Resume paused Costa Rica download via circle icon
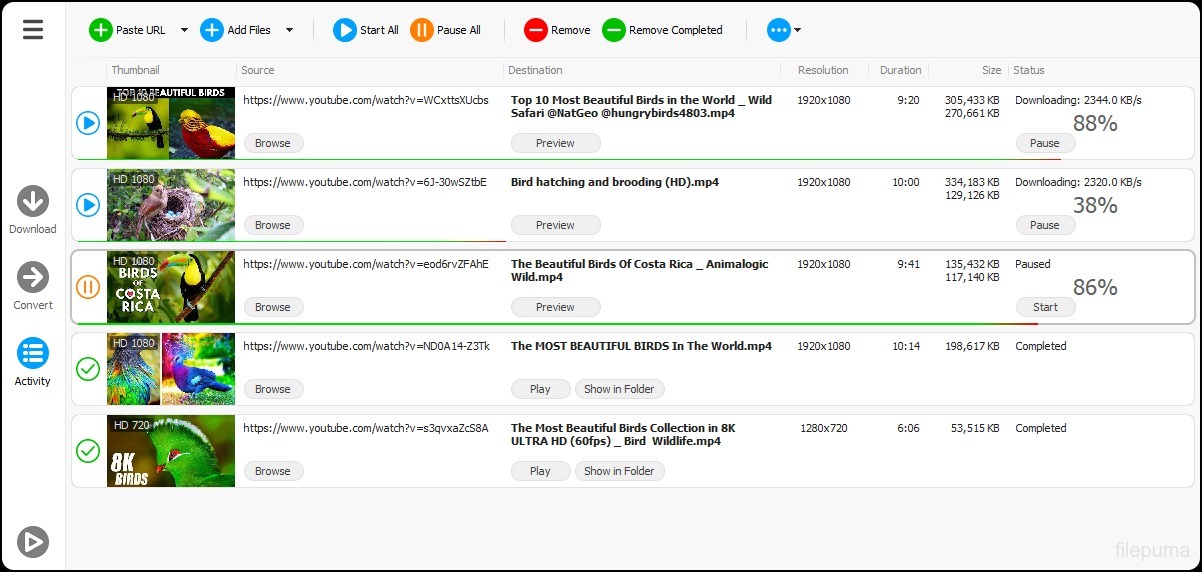The height and width of the screenshot is (572, 1202). (x=88, y=287)
